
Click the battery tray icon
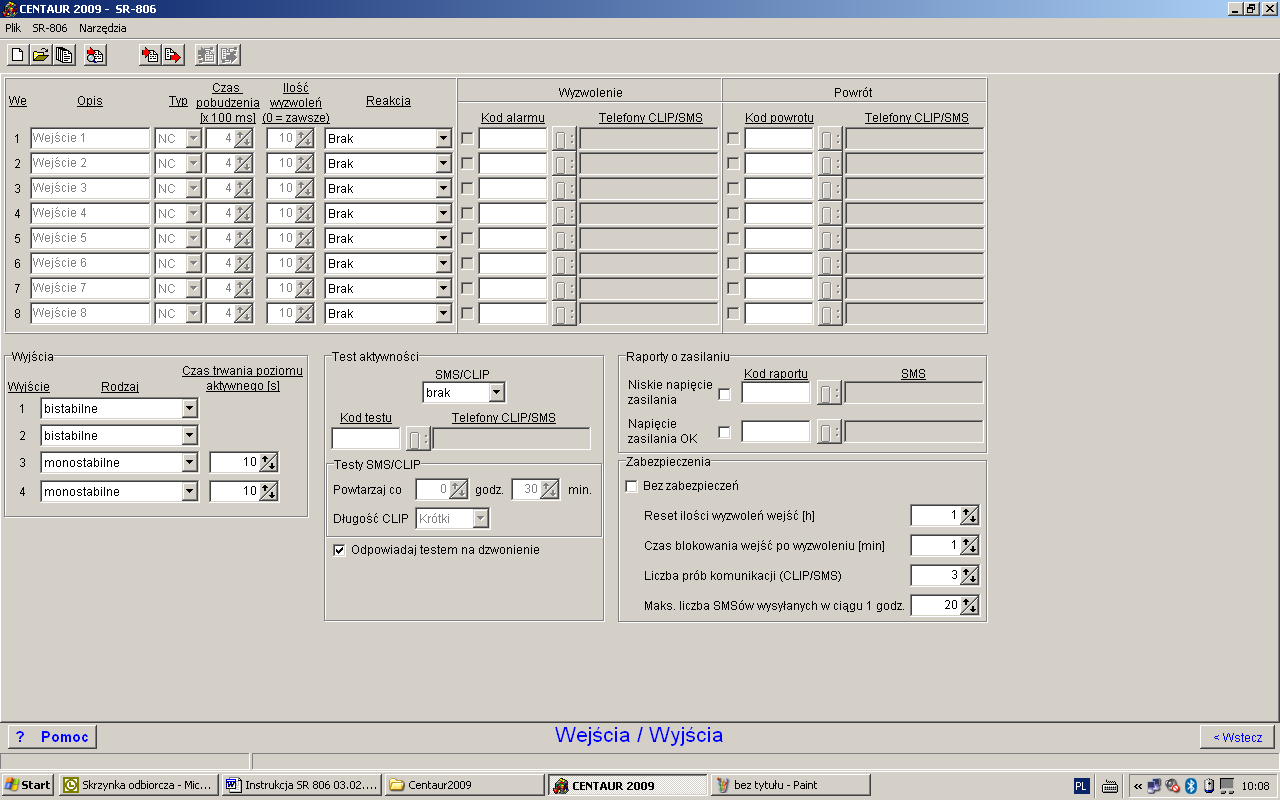1208,786
